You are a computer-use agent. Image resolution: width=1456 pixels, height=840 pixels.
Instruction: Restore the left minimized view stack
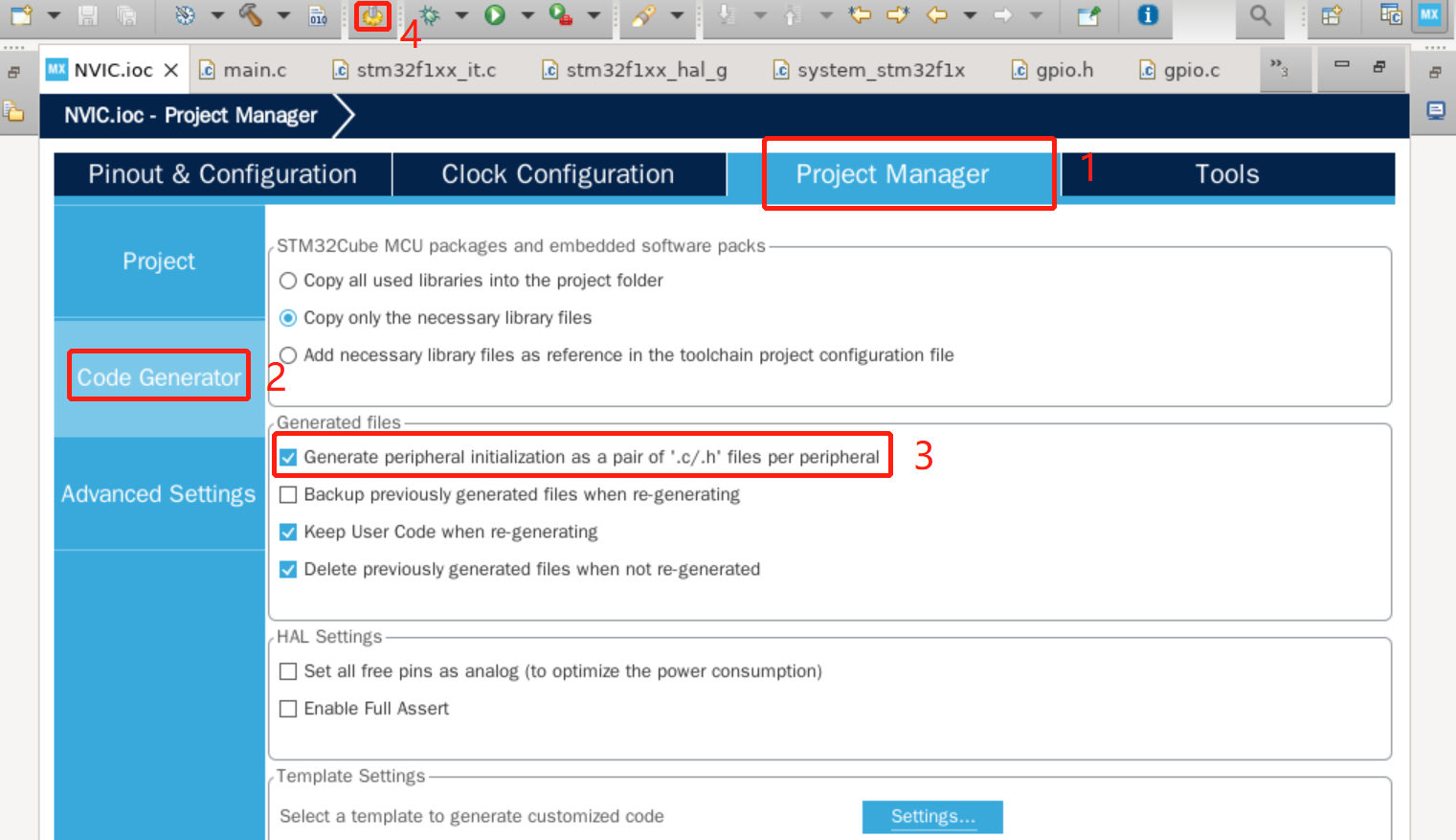coord(14,72)
